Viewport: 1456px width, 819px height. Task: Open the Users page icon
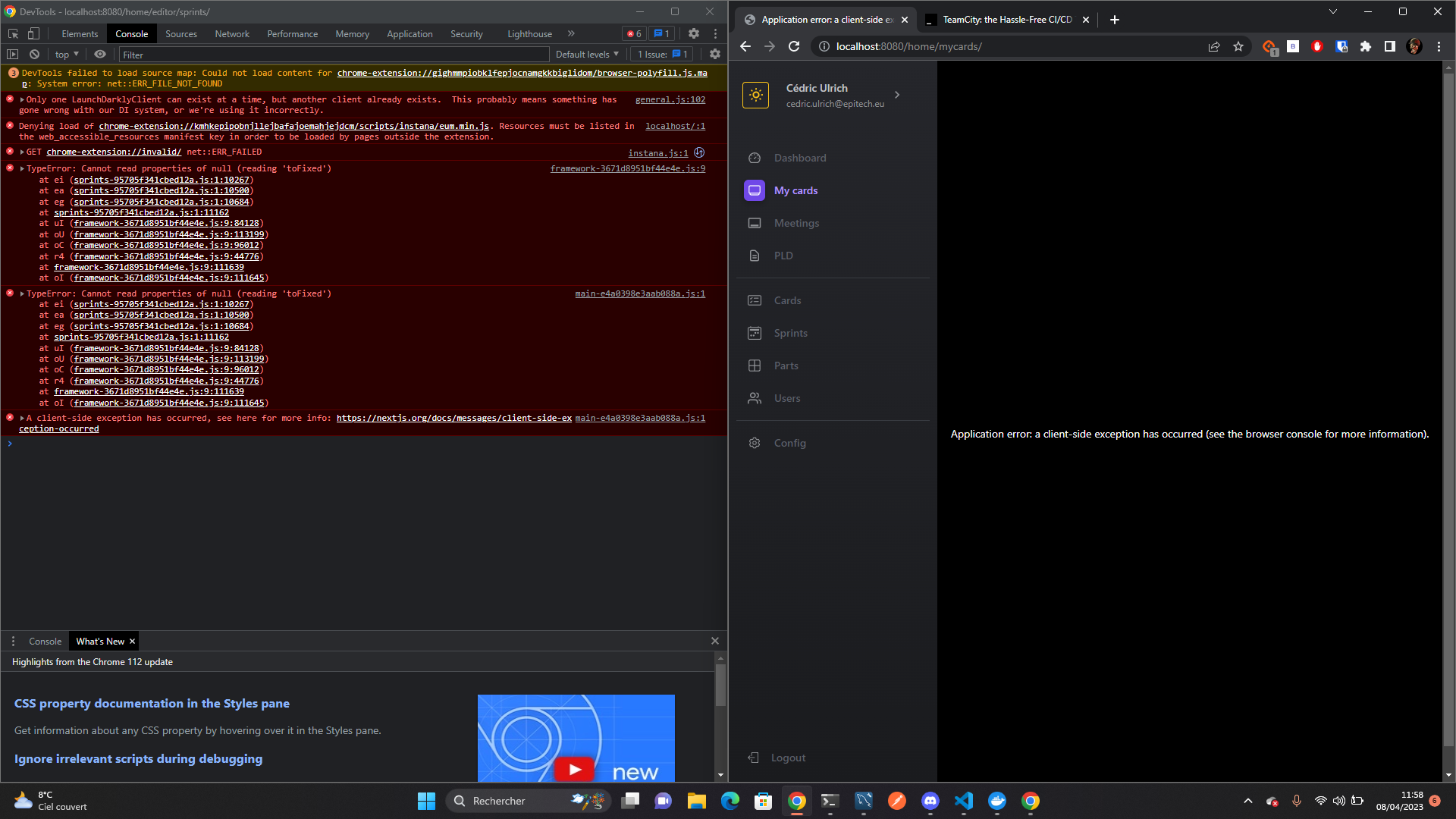click(x=754, y=398)
